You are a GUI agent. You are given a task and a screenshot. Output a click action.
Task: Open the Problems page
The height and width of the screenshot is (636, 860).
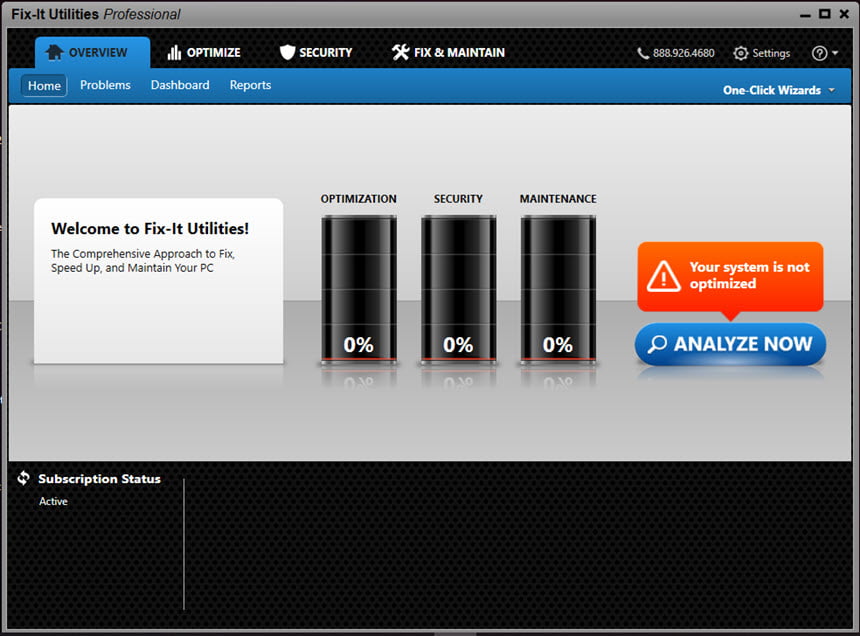click(105, 85)
